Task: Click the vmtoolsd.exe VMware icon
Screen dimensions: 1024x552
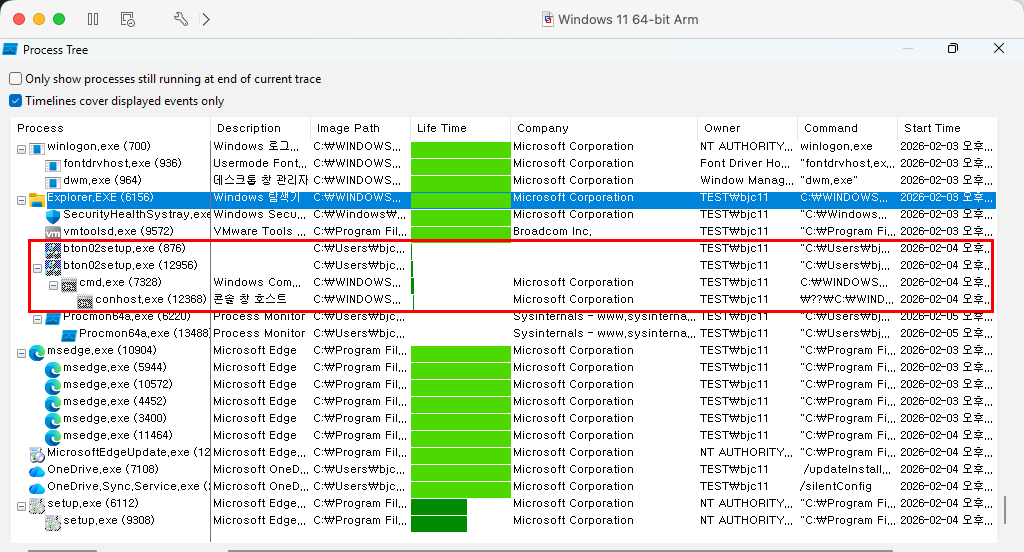Action: click(x=53, y=232)
